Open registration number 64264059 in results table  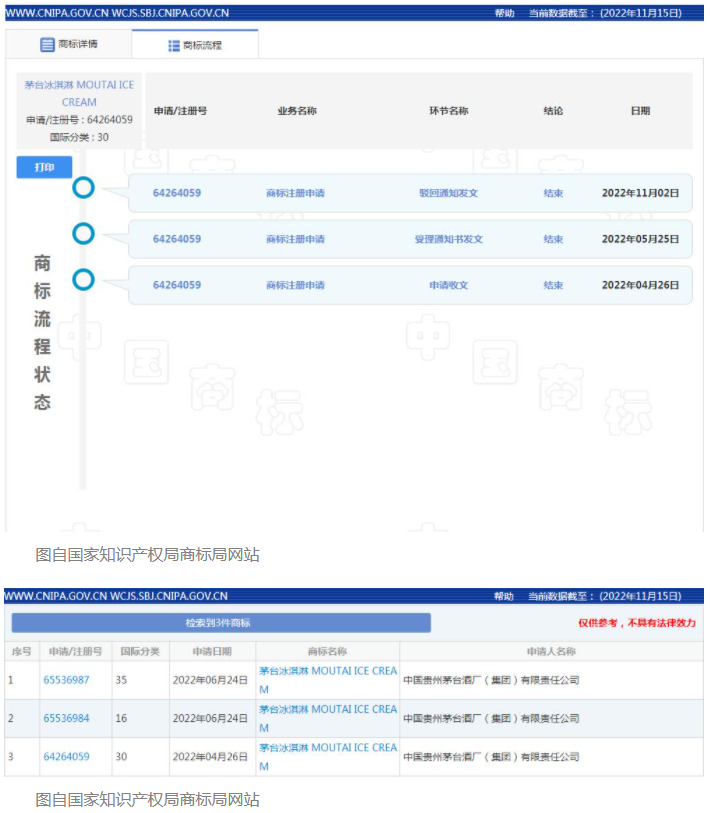pos(66,756)
